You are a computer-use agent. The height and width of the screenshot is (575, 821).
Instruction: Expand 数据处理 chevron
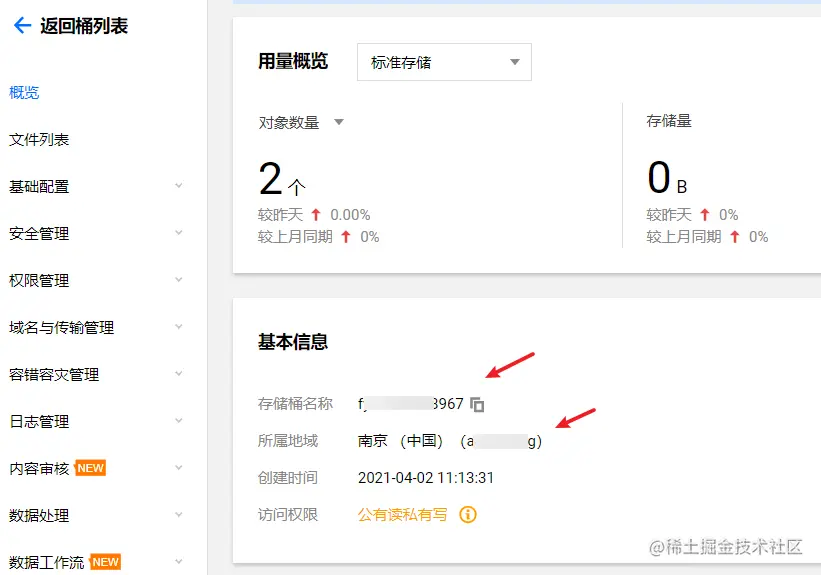tap(179, 515)
